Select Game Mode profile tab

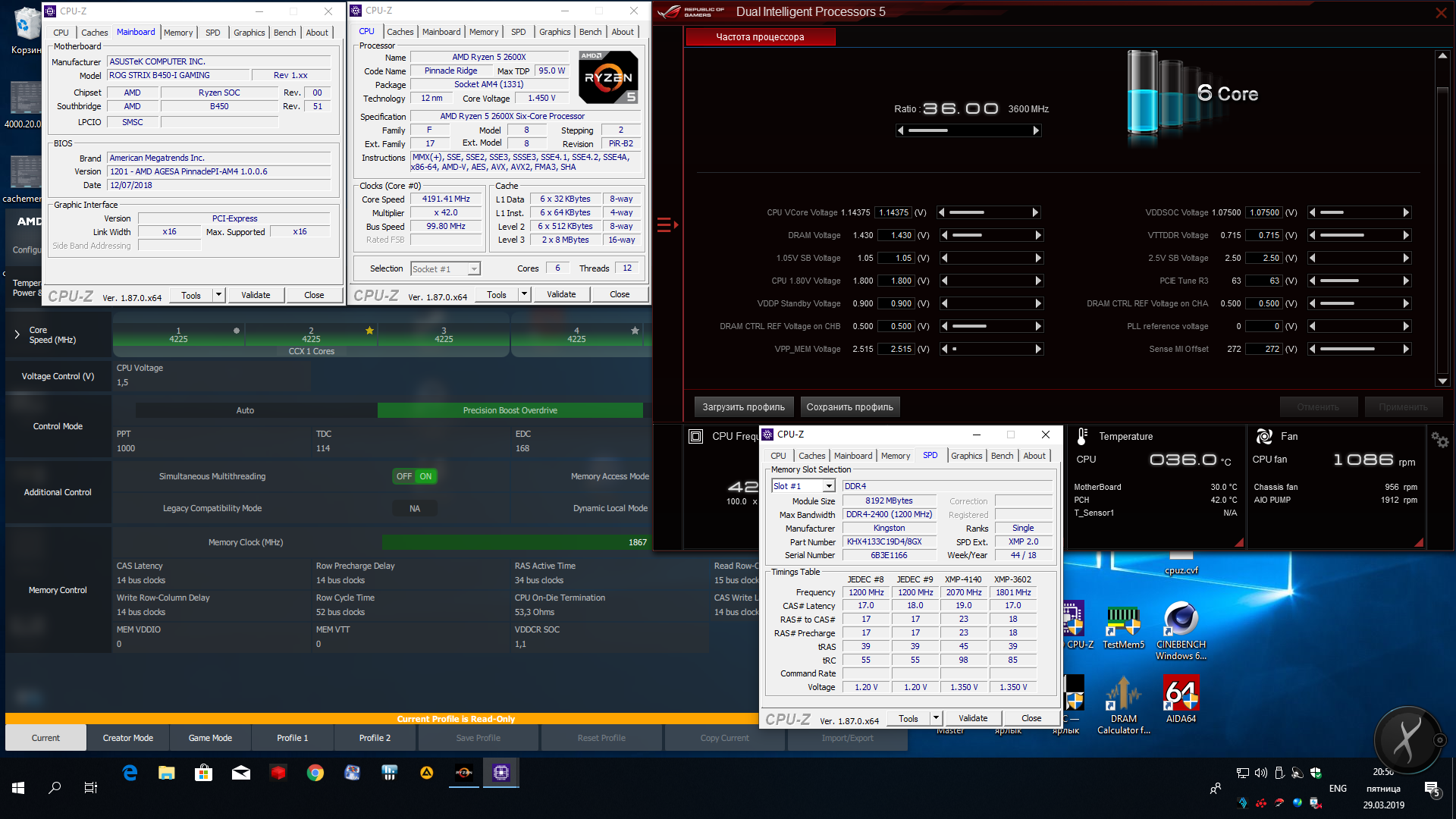tap(210, 738)
